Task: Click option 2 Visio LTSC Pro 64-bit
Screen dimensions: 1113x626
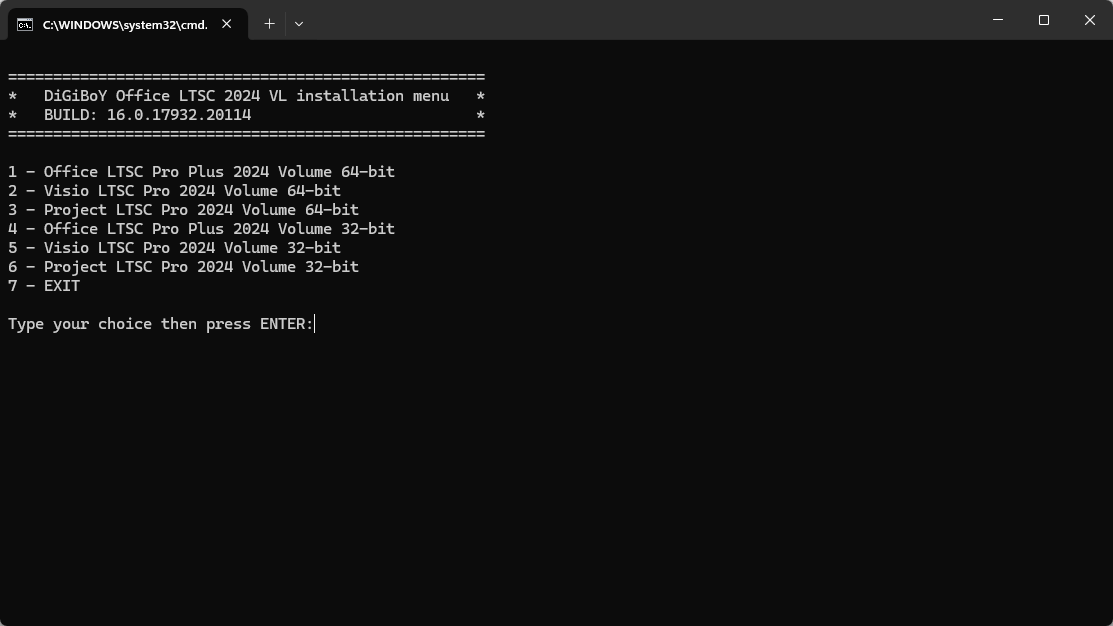Action: click(175, 191)
